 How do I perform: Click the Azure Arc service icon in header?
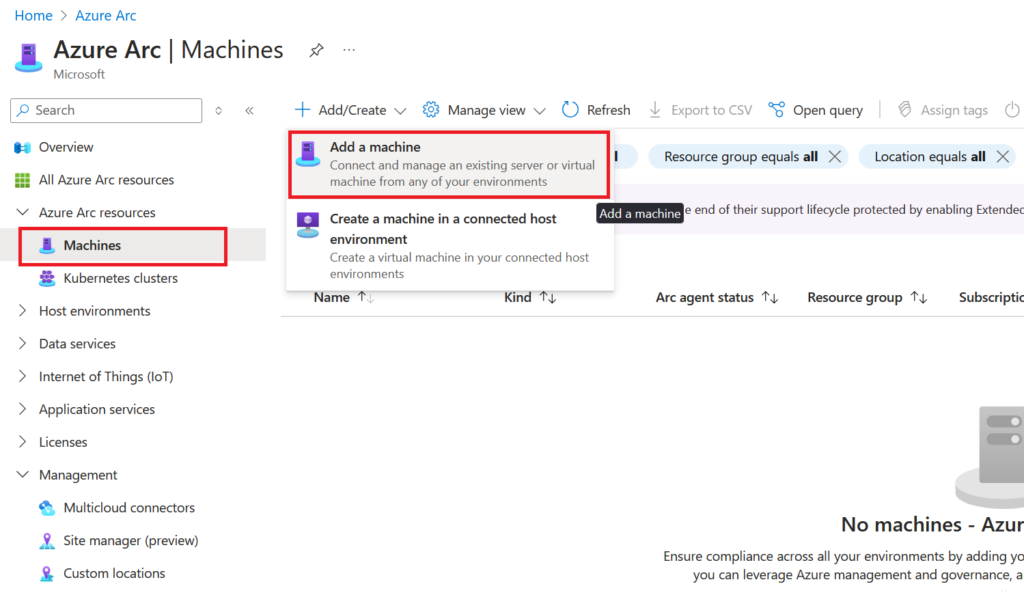(29, 57)
